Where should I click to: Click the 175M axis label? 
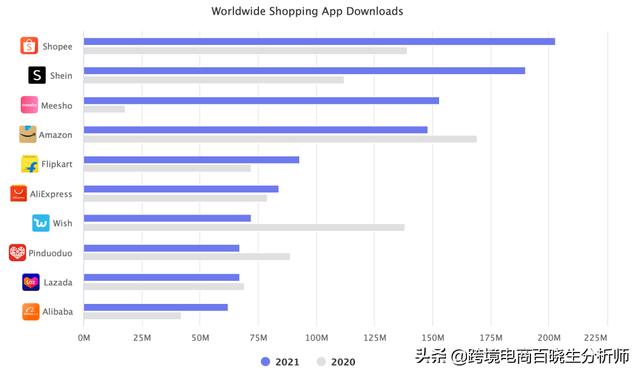click(491, 338)
